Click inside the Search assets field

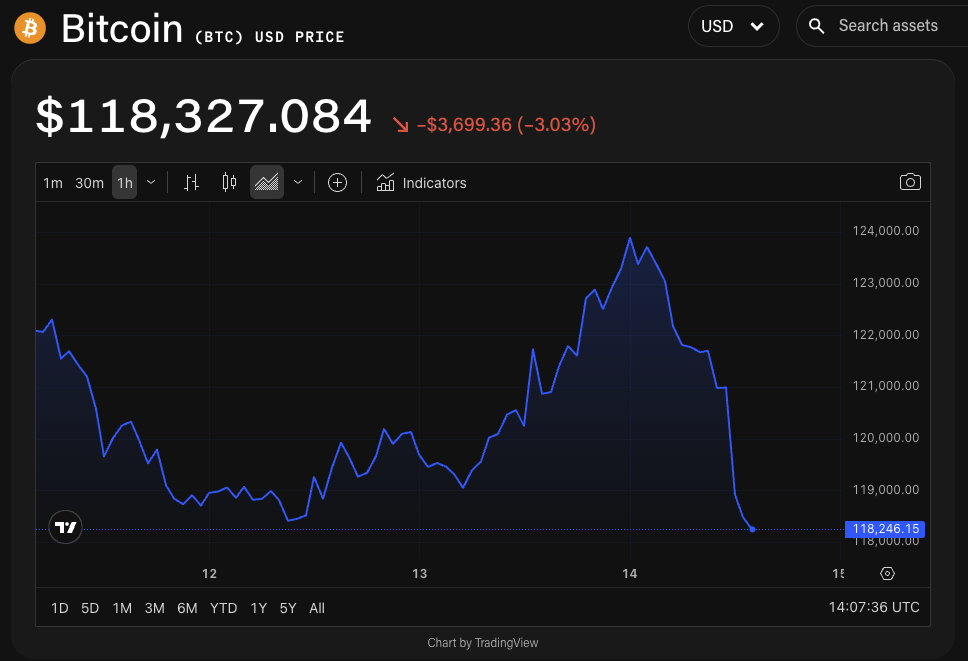890,26
